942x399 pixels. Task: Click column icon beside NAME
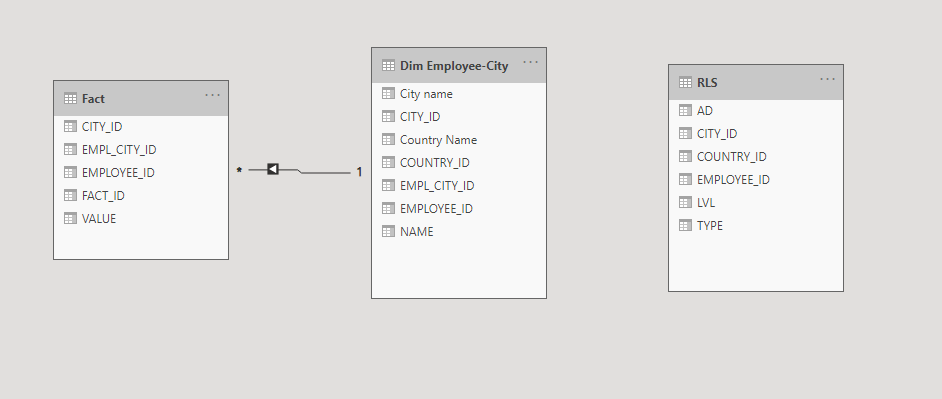pos(389,231)
